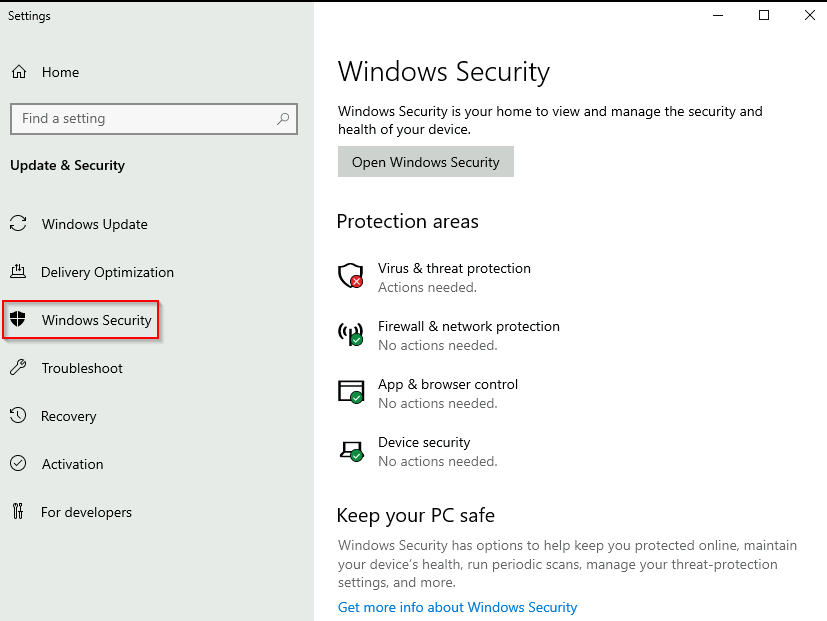Click the Home icon in sidebar
The width and height of the screenshot is (827, 621).
(19, 72)
